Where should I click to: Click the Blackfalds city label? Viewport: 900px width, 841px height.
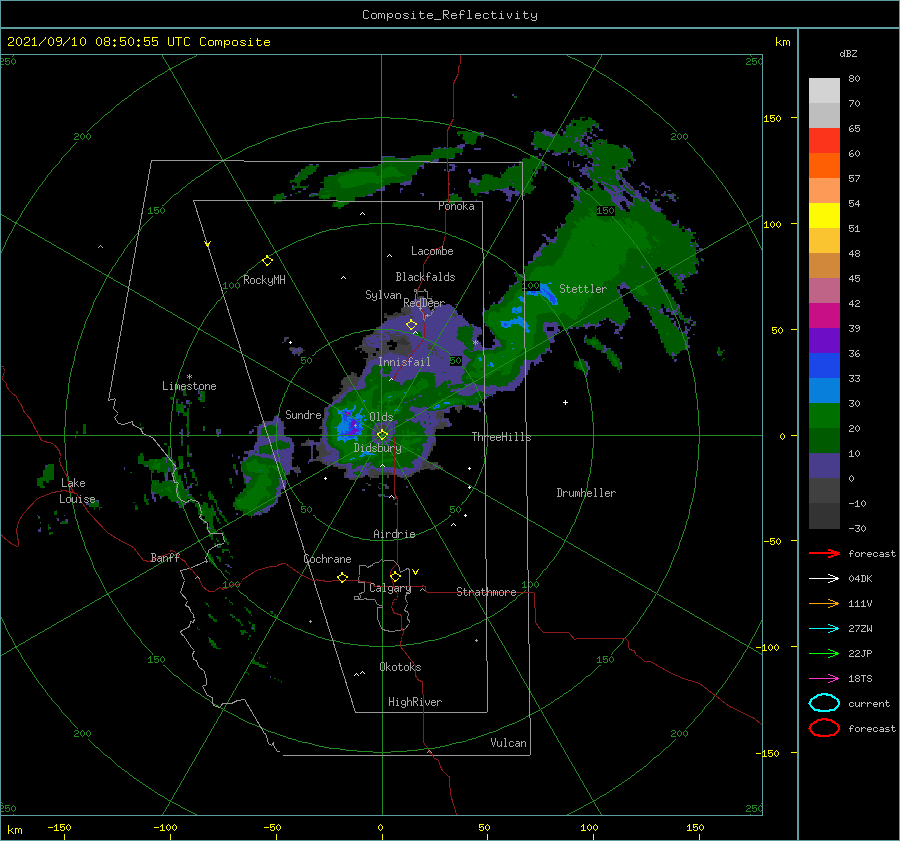point(425,277)
